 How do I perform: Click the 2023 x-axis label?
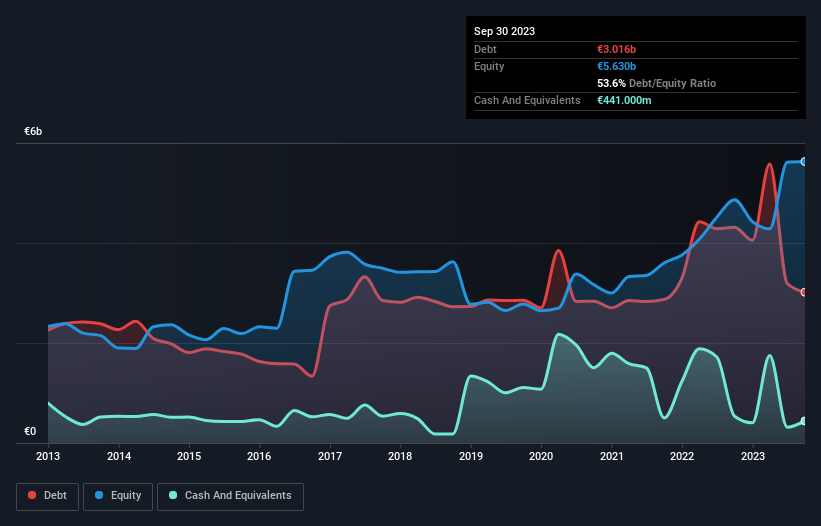click(753, 456)
